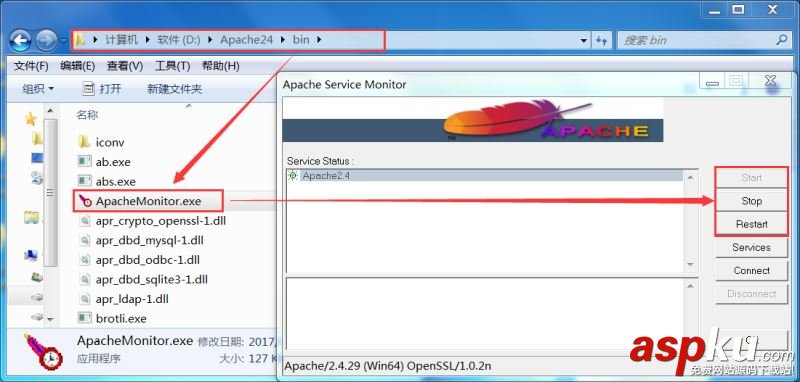Select the Apache2.4 service in Service Status list
This screenshot has width=800, height=382.
pos(485,176)
